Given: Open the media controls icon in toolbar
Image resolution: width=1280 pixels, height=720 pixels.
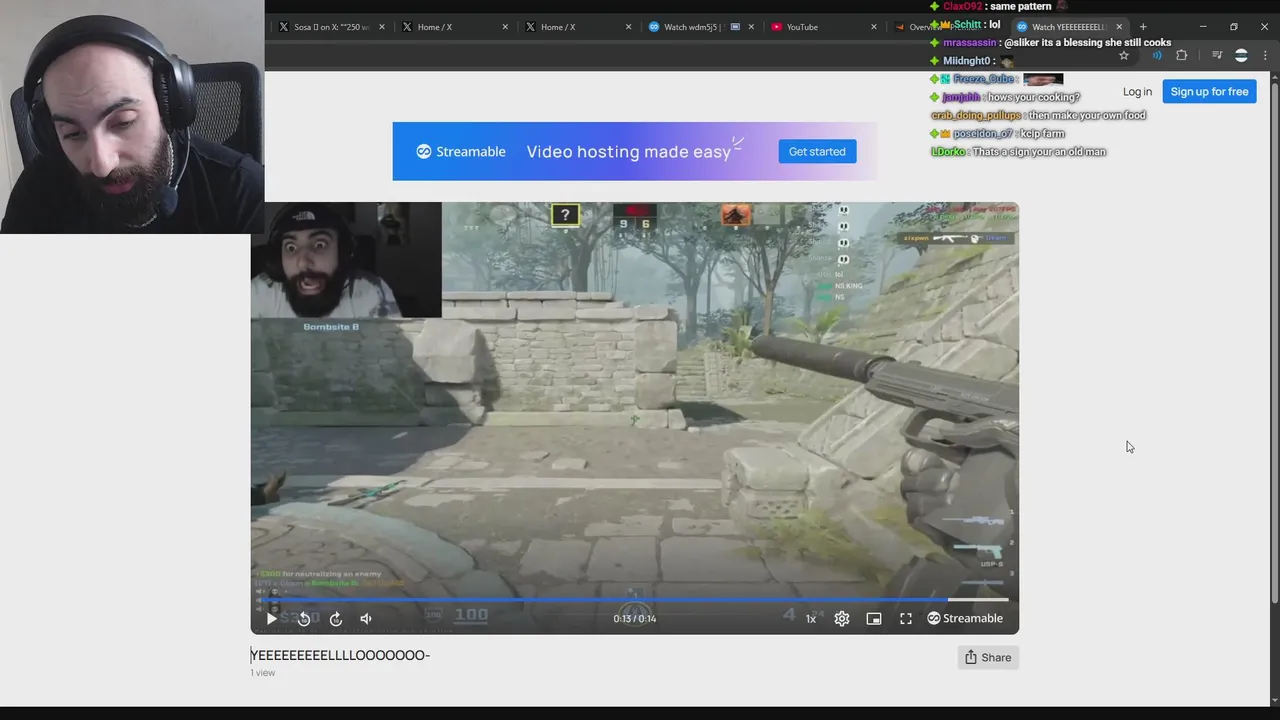Looking at the screenshot, I should tap(1217, 56).
